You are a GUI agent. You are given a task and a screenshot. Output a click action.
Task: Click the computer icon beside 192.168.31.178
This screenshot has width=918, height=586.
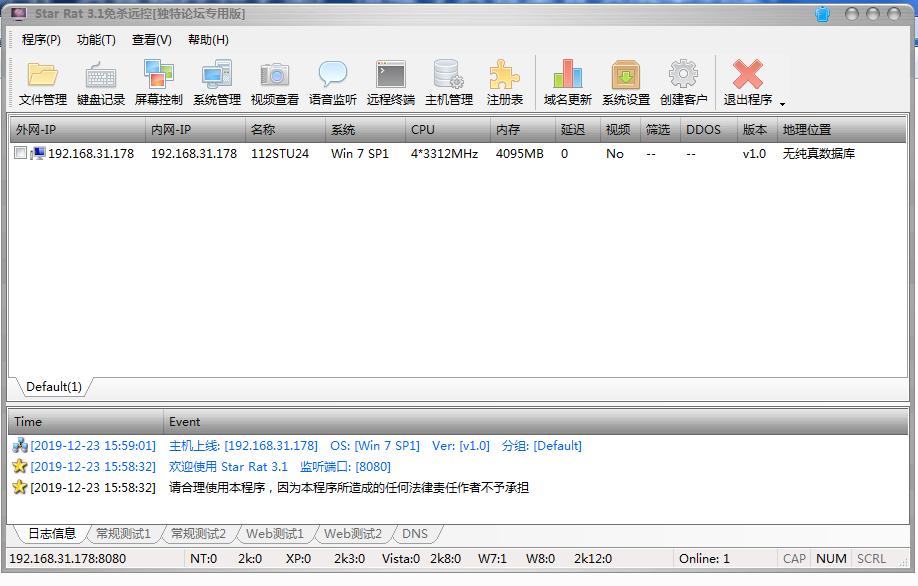coord(37,153)
